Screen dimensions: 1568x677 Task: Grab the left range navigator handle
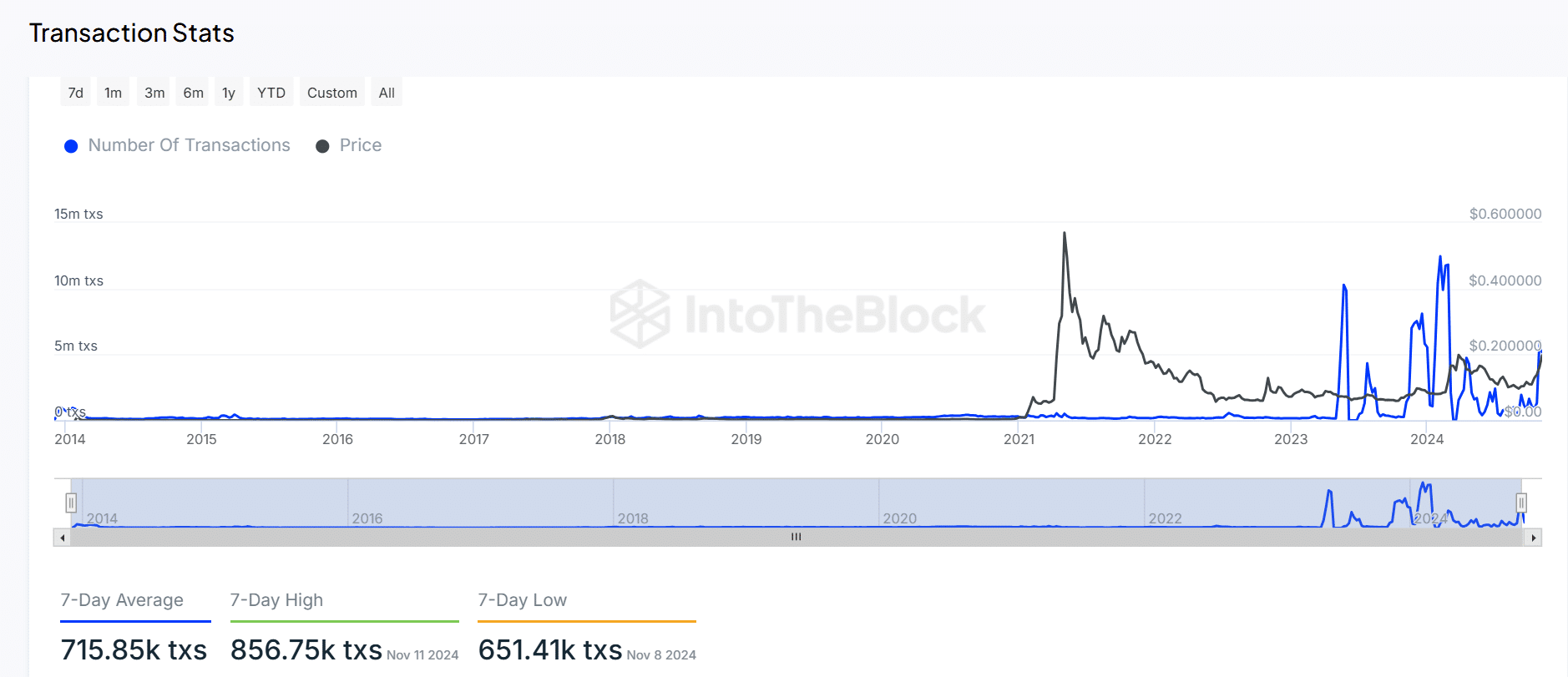pyautogui.click(x=71, y=503)
